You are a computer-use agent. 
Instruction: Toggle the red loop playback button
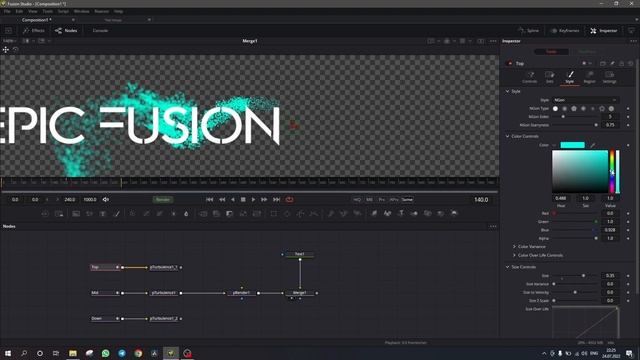click(289, 200)
